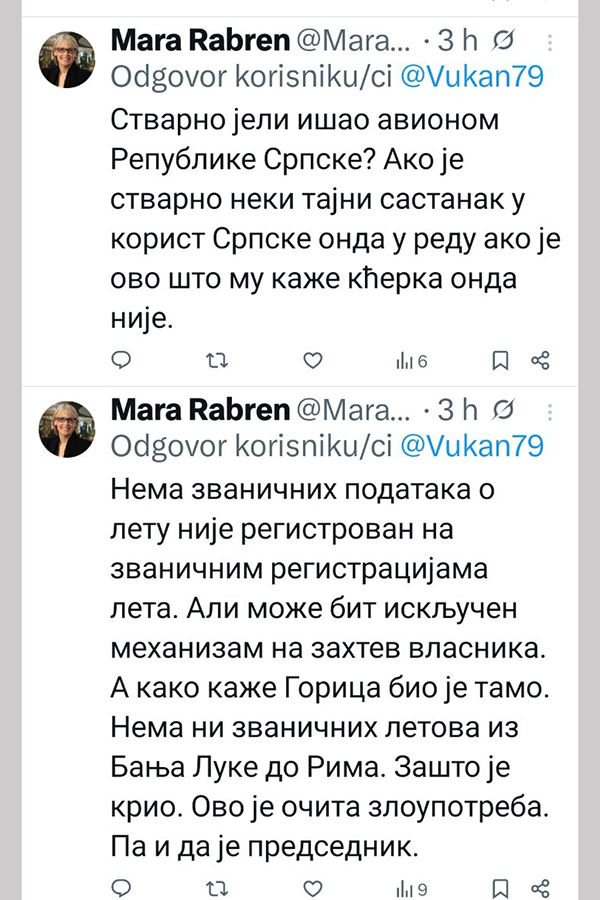Open three-dot menu on first tweet

(x=549, y=41)
